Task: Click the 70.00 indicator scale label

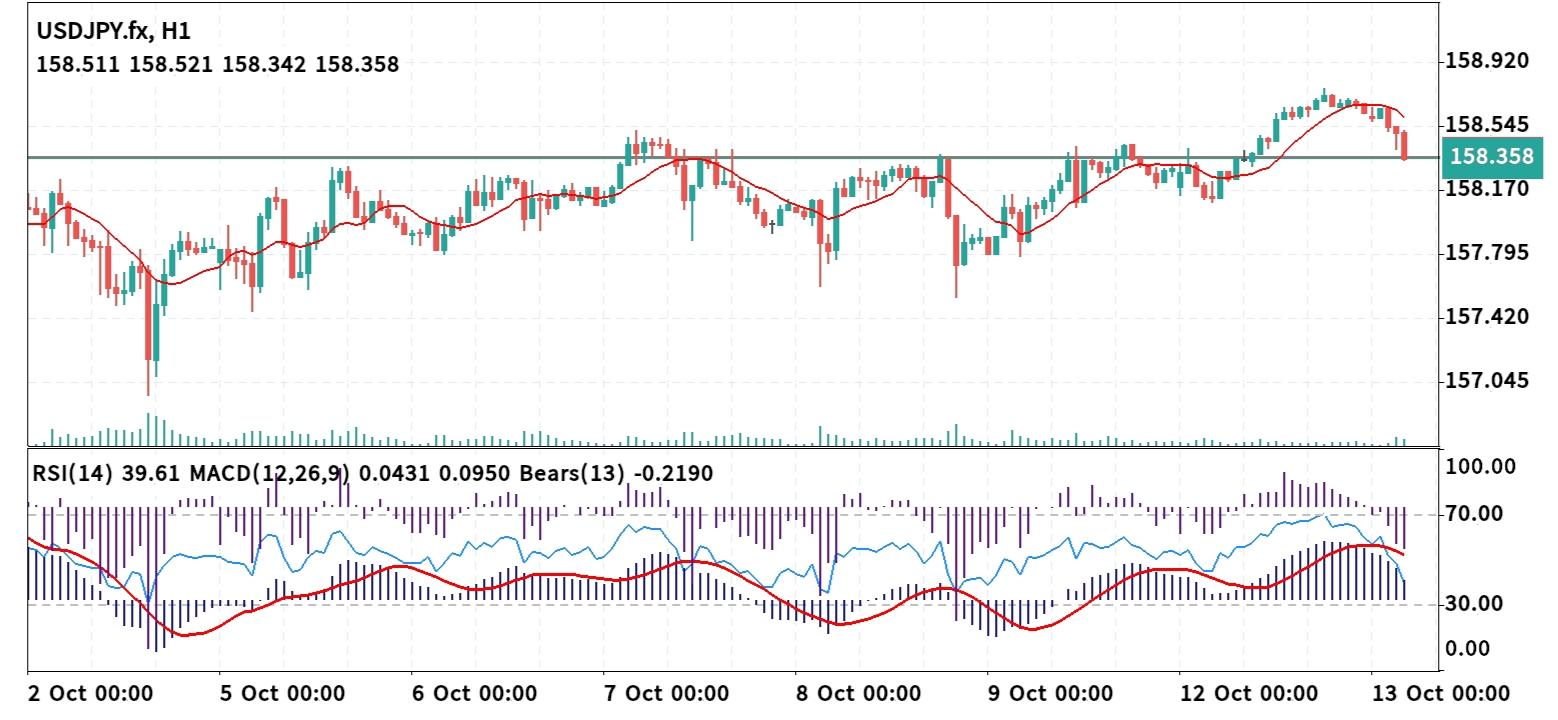Action: (x=1475, y=514)
